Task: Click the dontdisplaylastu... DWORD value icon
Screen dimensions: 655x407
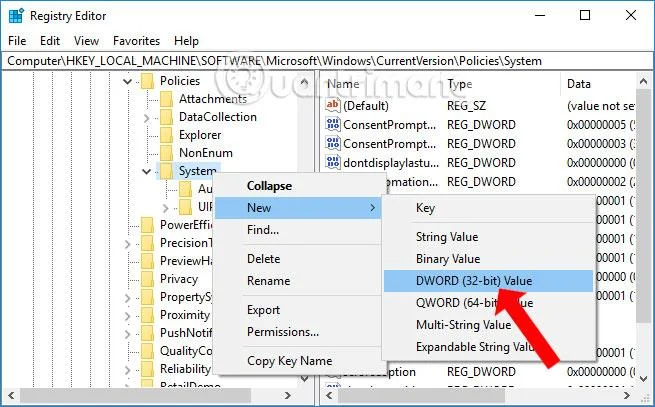Action: tap(333, 162)
